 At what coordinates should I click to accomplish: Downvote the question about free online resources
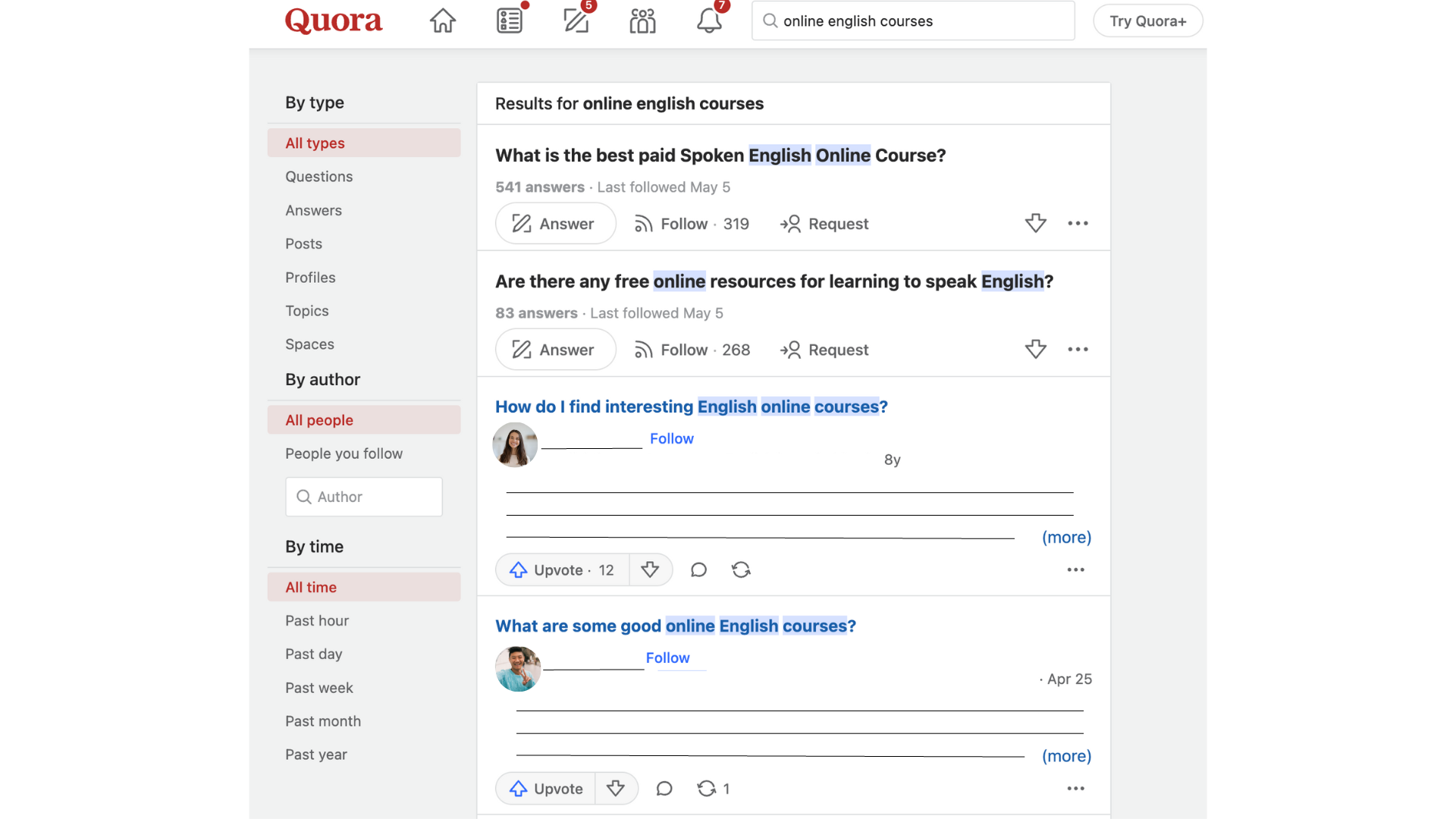pos(1036,349)
